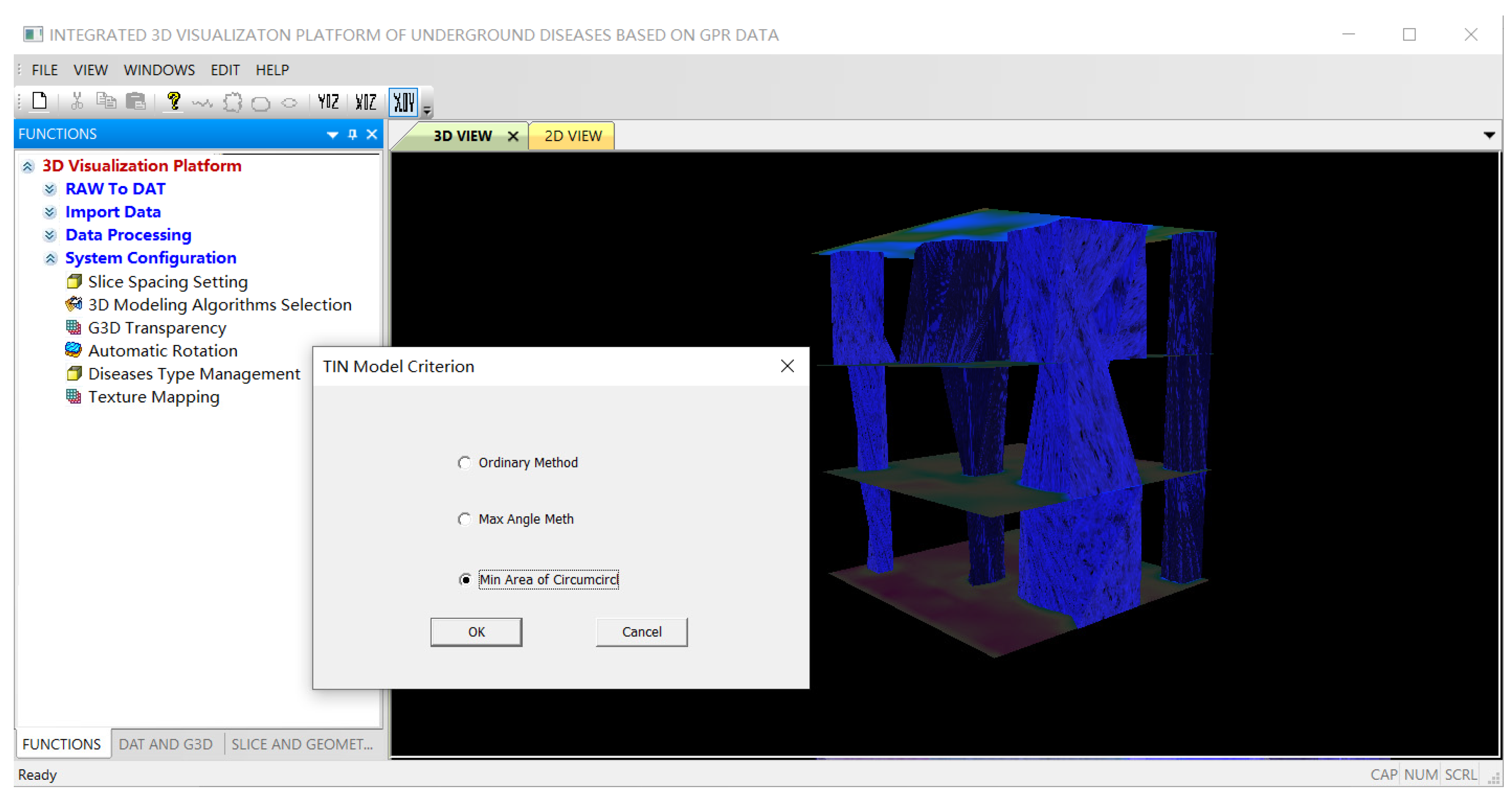Collapse the System Configuration section
The image size is (1512, 800).
(x=50, y=258)
